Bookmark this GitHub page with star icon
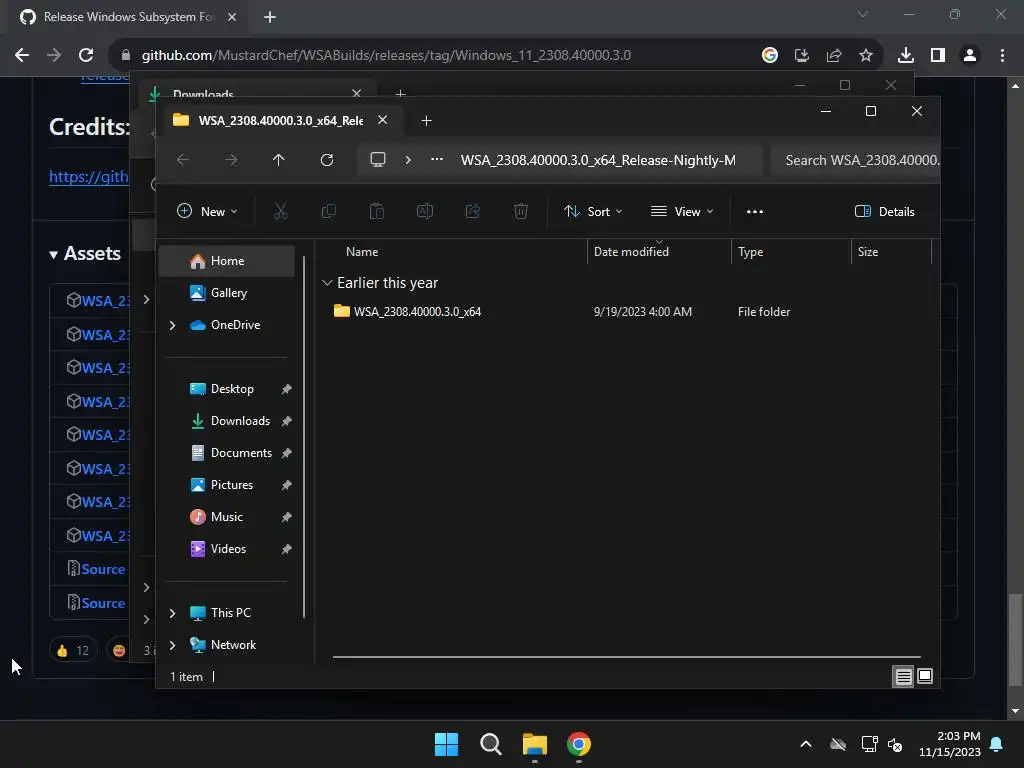1024x768 pixels. click(x=866, y=56)
